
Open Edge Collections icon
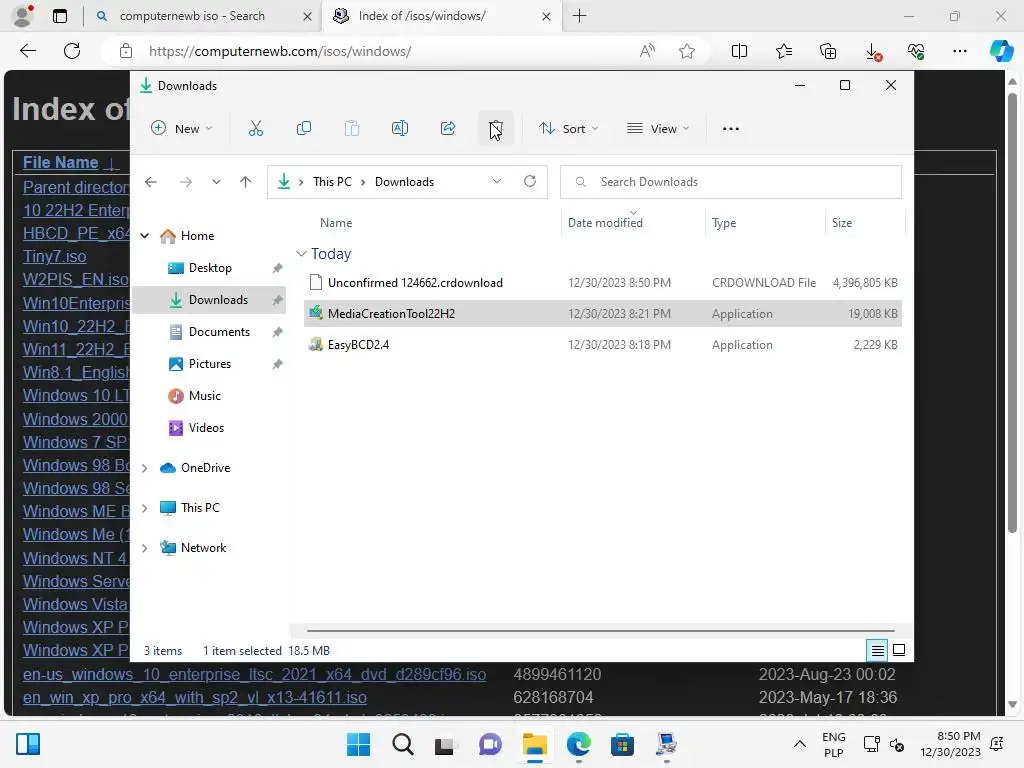pyautogui.click(x=828, y=51)
